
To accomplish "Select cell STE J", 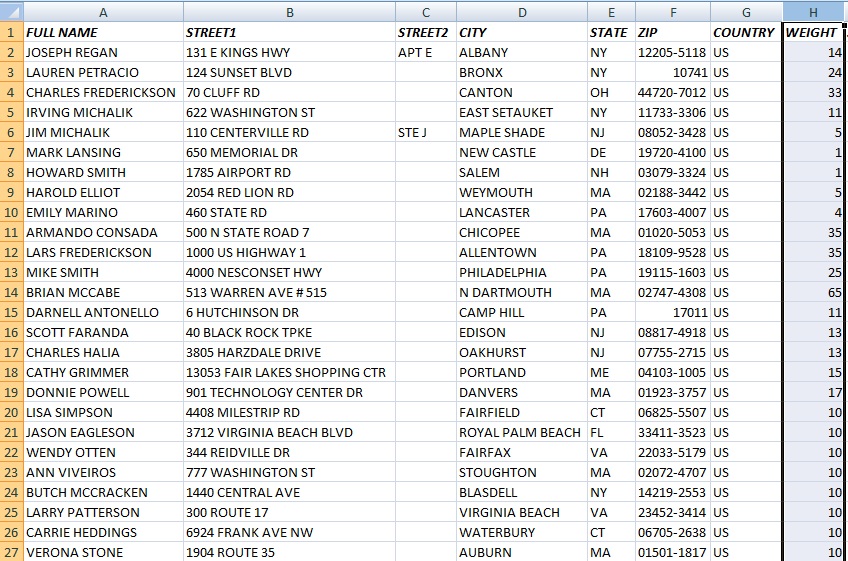I will point(426,133).
